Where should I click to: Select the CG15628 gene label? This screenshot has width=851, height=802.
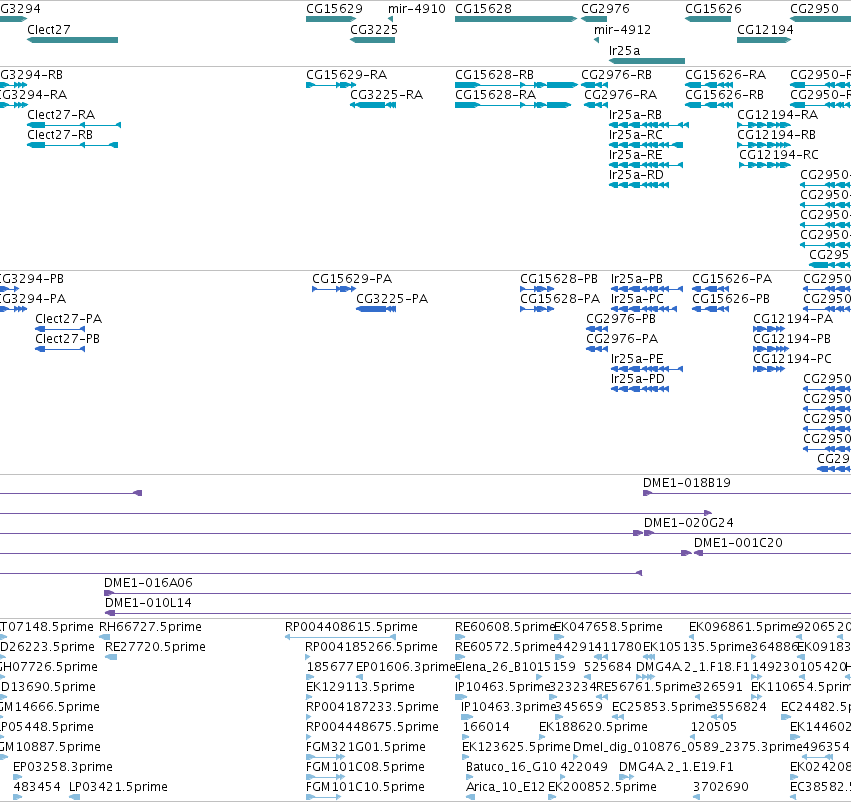click(483, 9)
